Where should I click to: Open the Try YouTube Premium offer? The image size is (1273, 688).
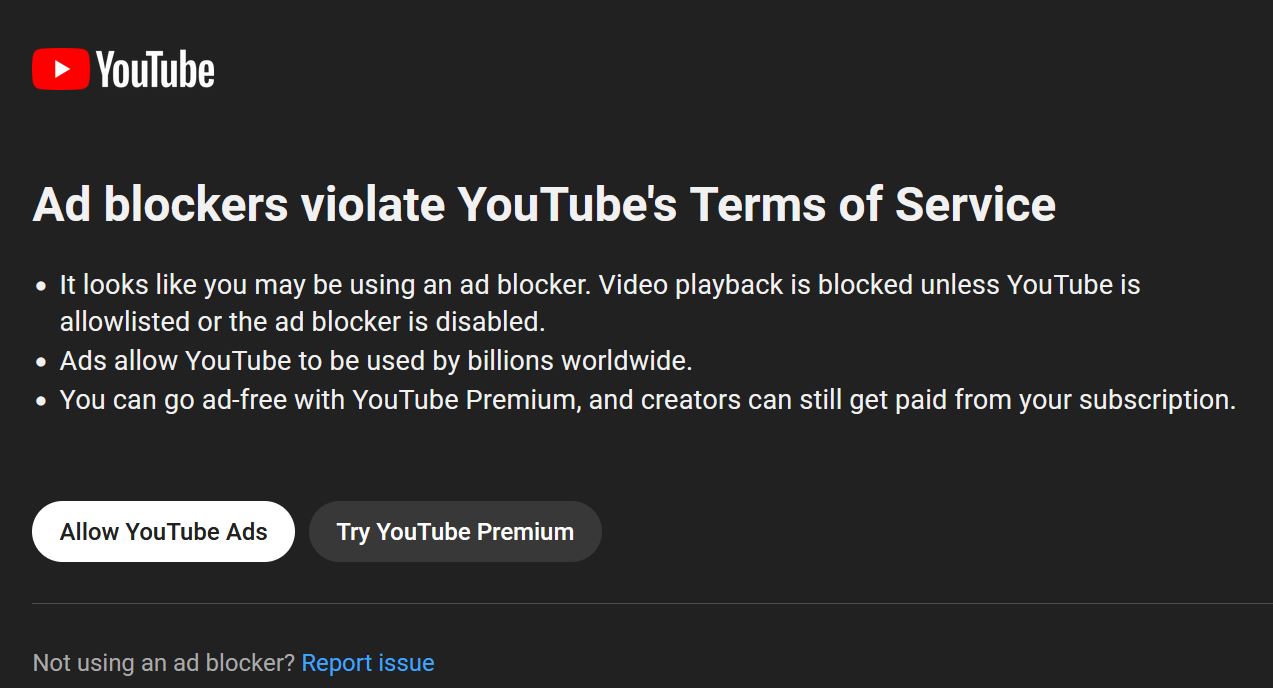[455, 532]
